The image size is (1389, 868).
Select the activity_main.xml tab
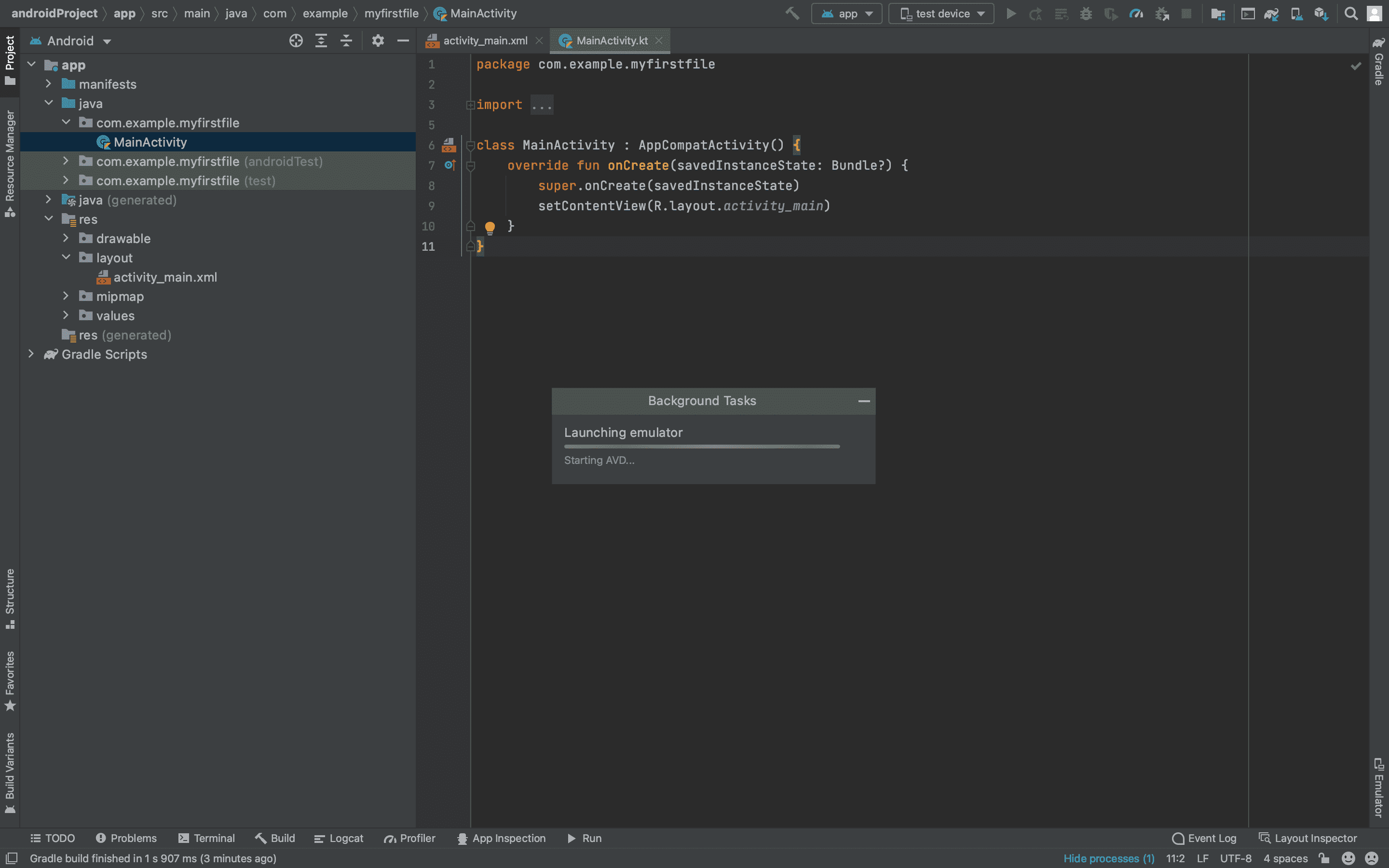(484, 41)
